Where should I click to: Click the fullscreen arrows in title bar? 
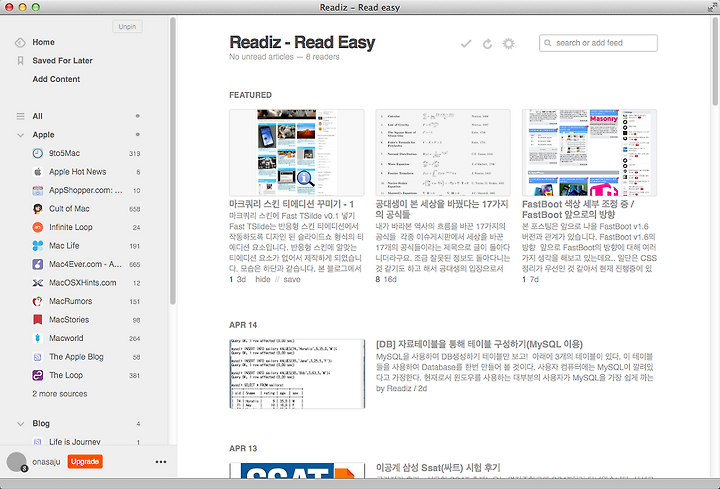(712, 7)
